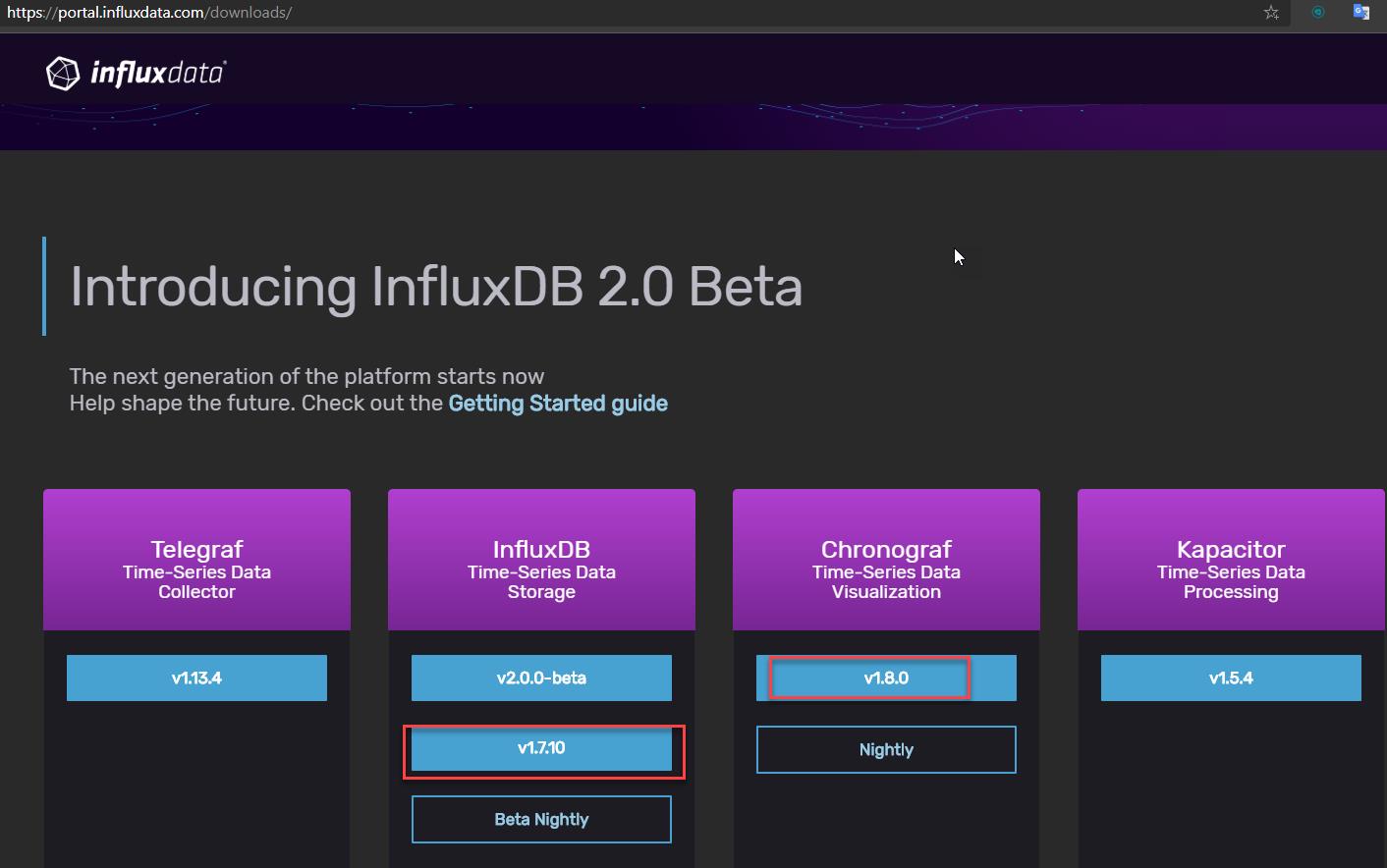
Task: Download Telegraf v1.13.4
Action: (196, 678)
